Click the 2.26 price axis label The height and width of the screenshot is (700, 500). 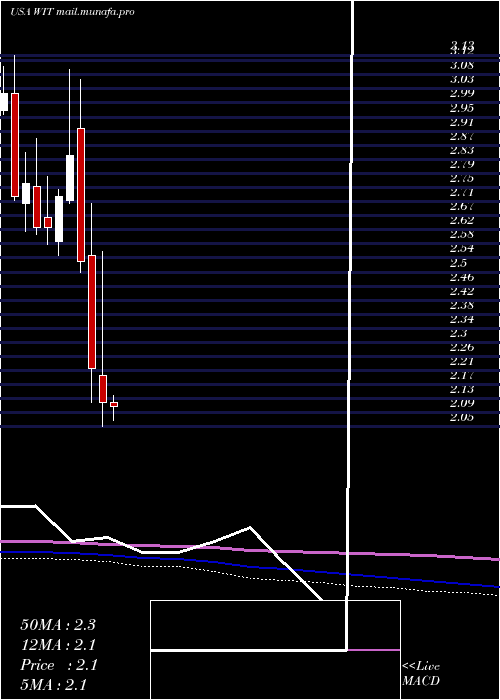pyautogui.click(x=462, y=347)
